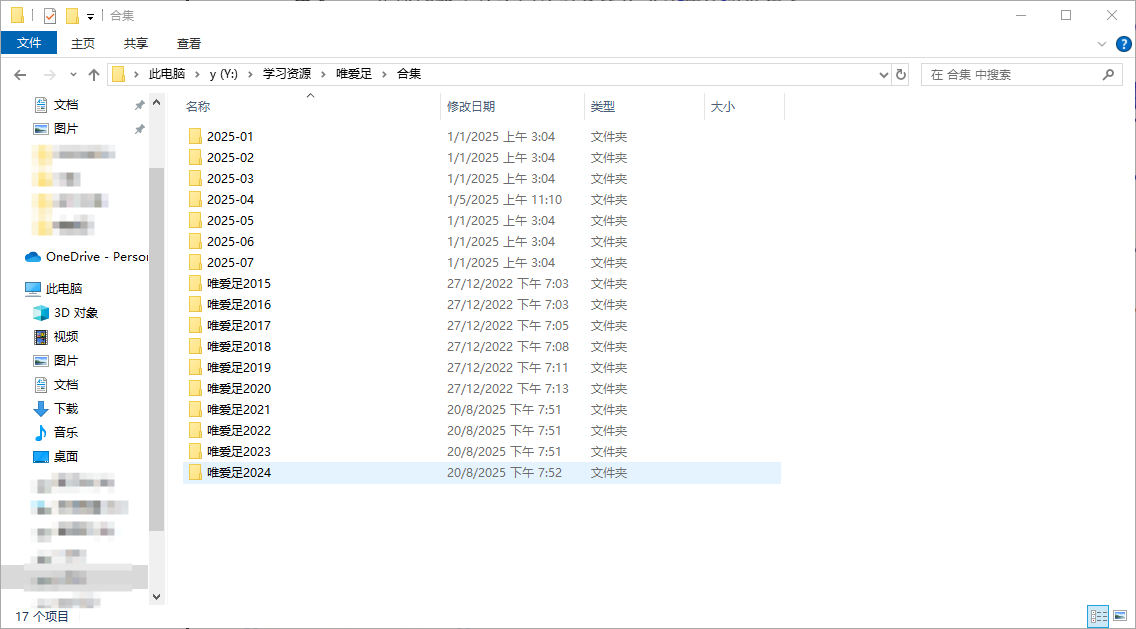Switch to the 查看 ribbon tab
The image size is (1136, 629).
189,43
